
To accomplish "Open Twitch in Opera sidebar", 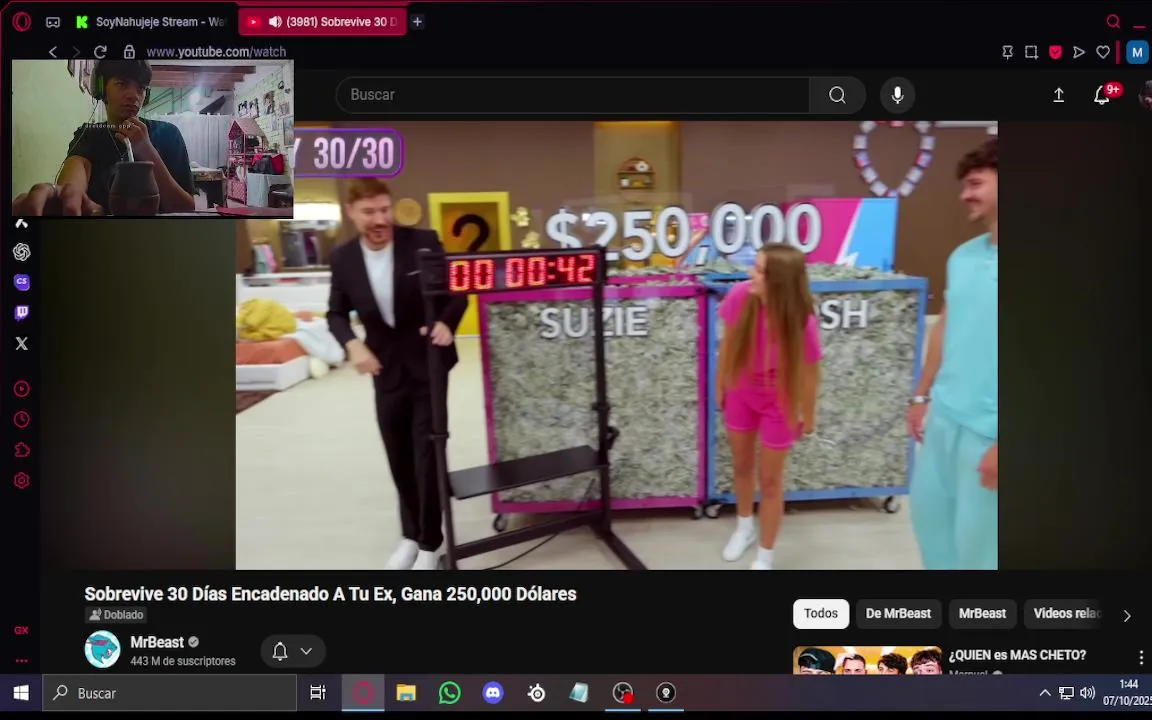I will [x=21, y=313].
